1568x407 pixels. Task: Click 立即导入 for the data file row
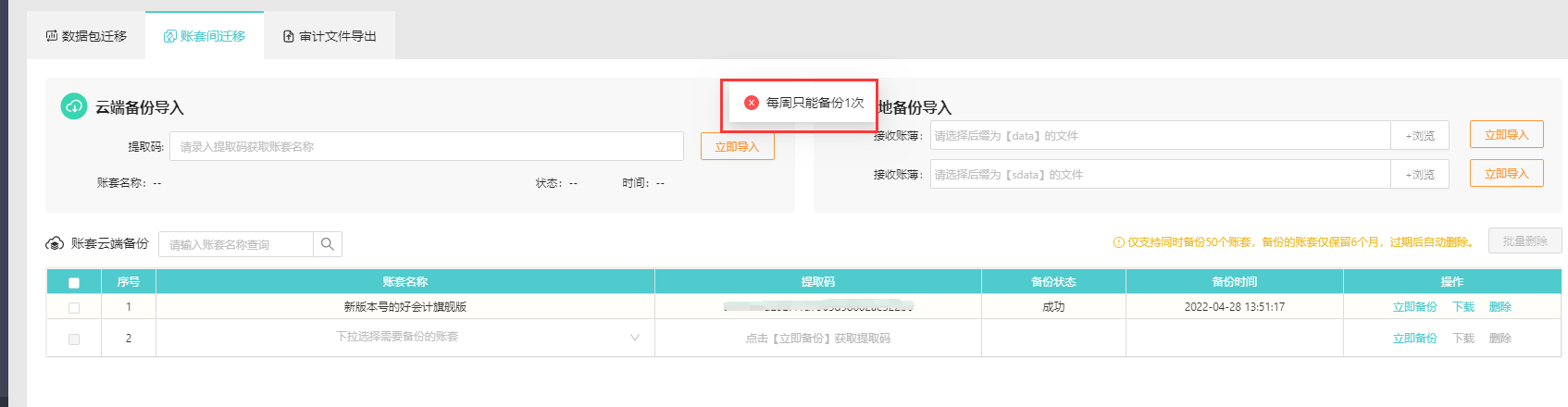[1506, 135]
